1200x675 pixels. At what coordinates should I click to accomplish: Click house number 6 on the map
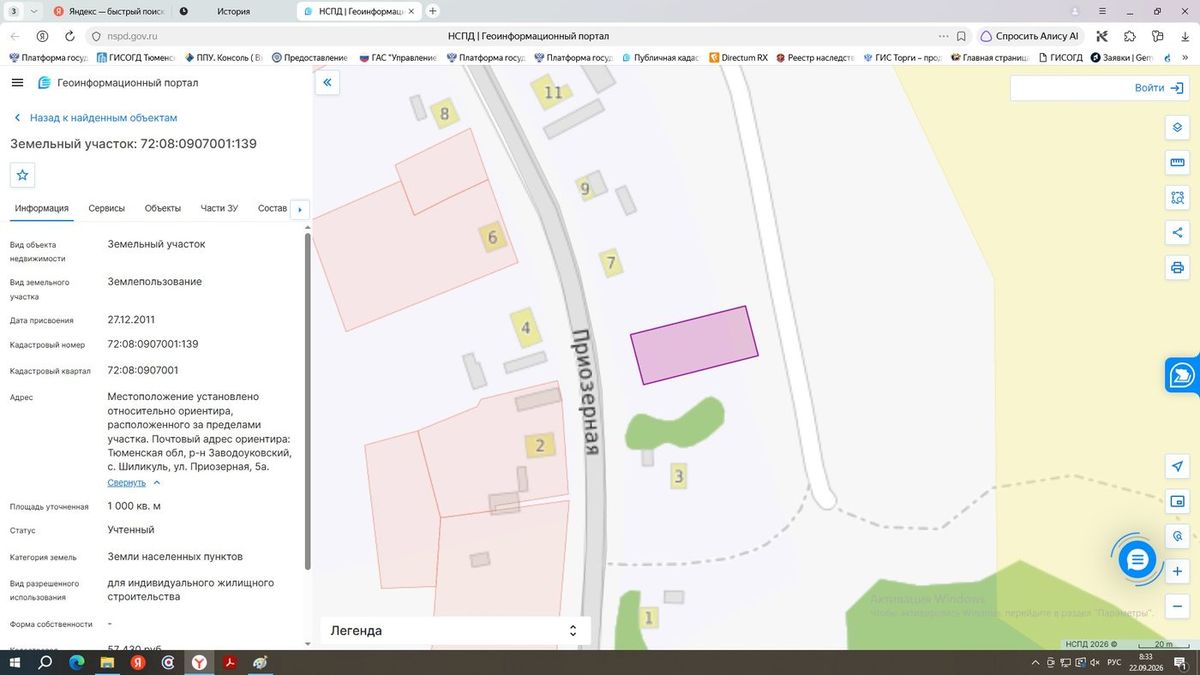[x=491, y=238]
